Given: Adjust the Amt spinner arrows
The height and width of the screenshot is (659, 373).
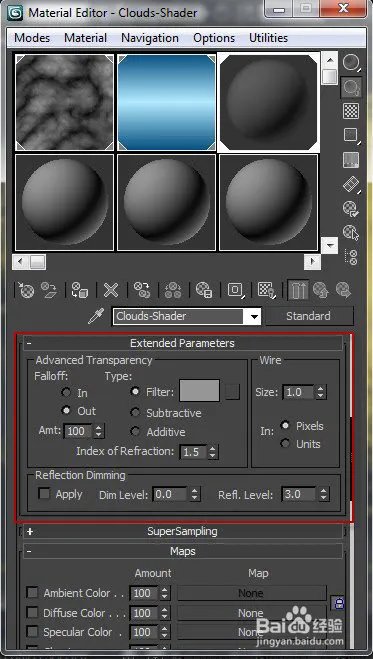Looking at the screenshot, I should pos(99,431).
